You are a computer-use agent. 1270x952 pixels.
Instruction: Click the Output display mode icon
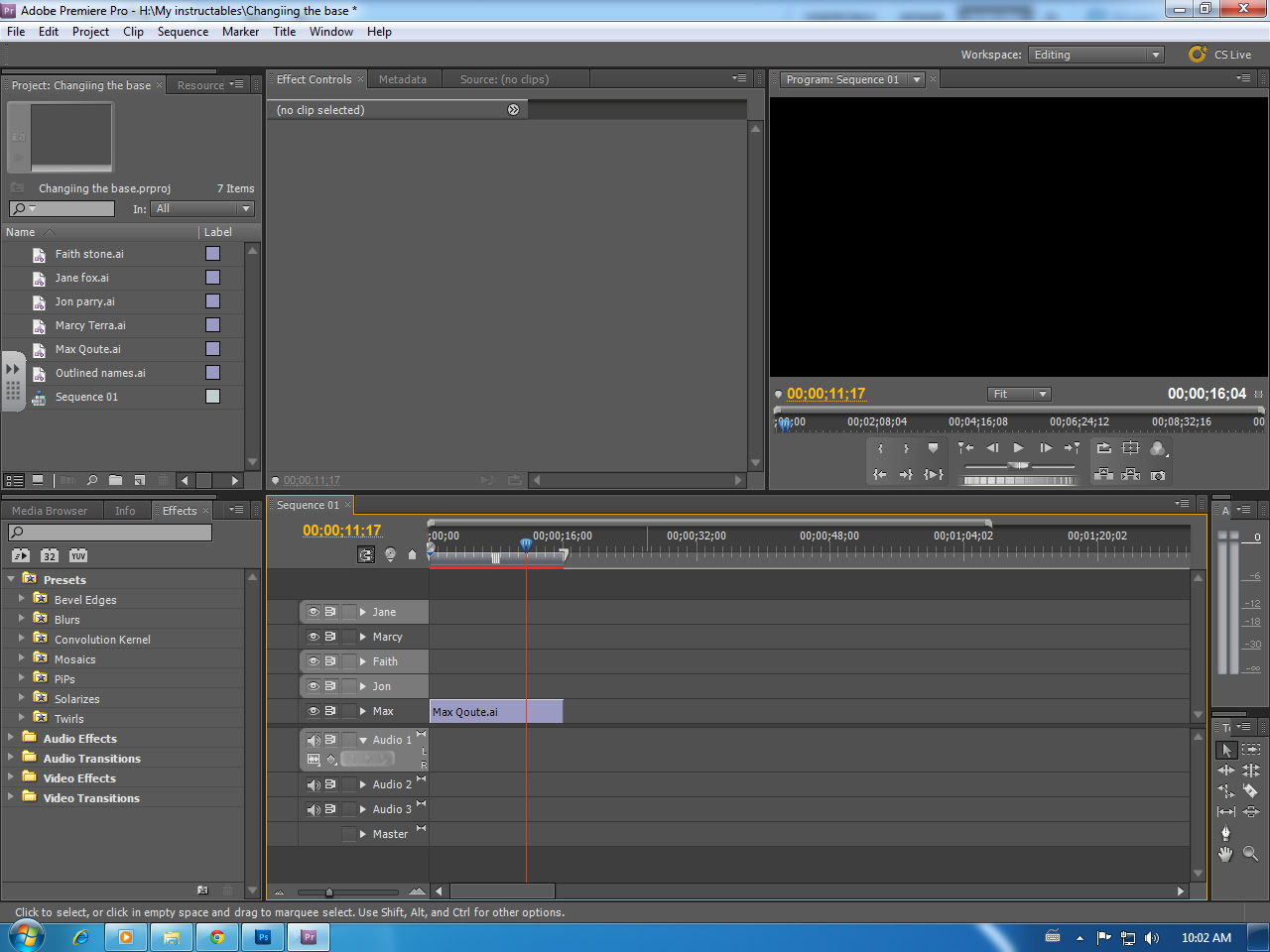click(x=1158, y=448)
